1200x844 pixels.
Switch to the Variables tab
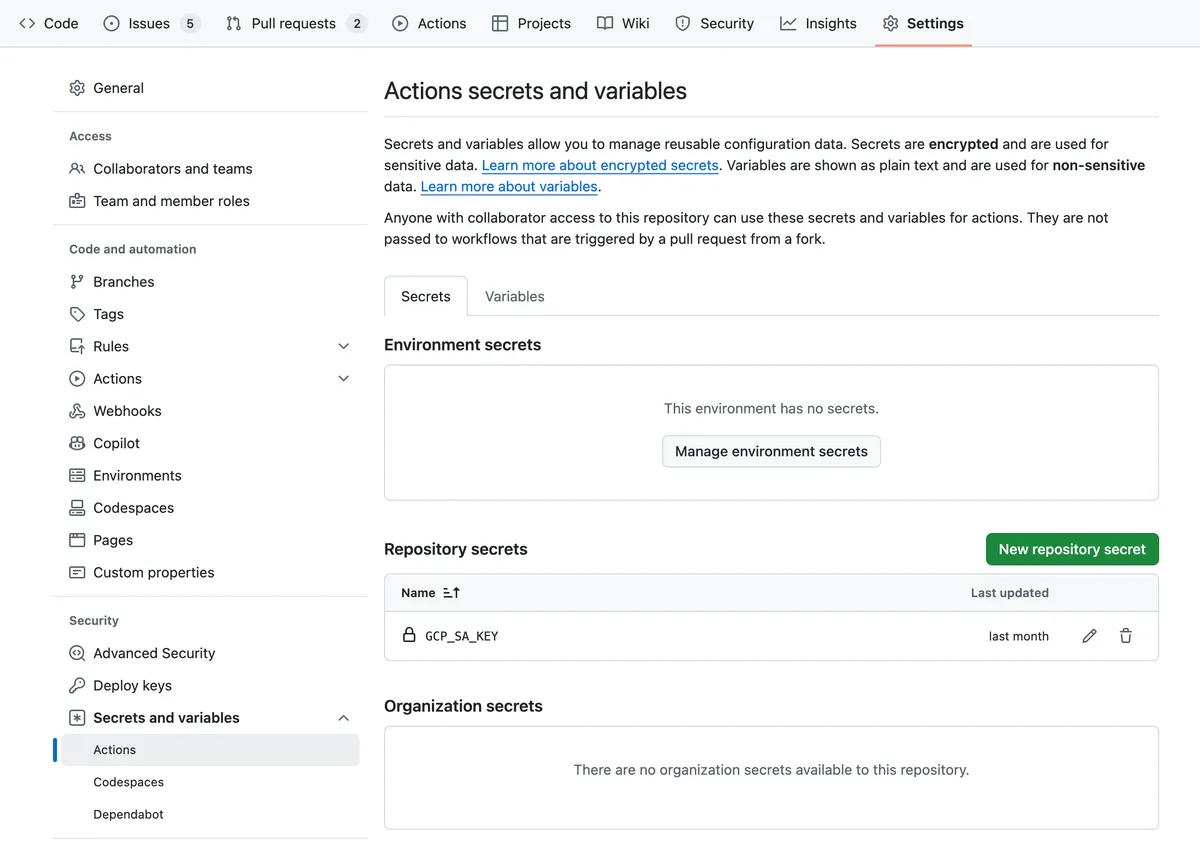coord(515,297)
